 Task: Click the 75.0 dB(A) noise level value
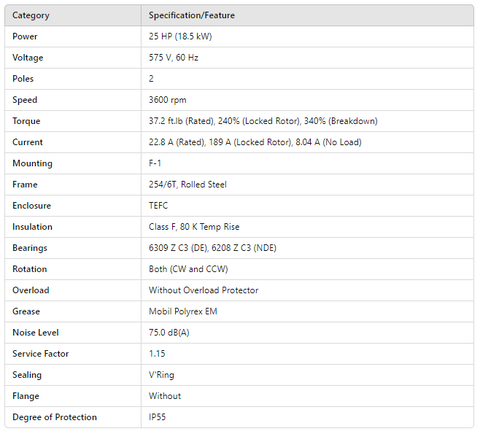[169, 333]
